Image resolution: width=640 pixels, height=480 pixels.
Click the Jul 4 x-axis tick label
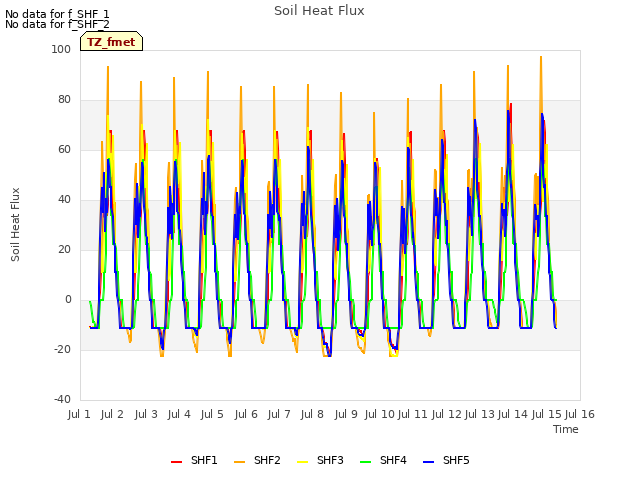(x=179, y=414)
